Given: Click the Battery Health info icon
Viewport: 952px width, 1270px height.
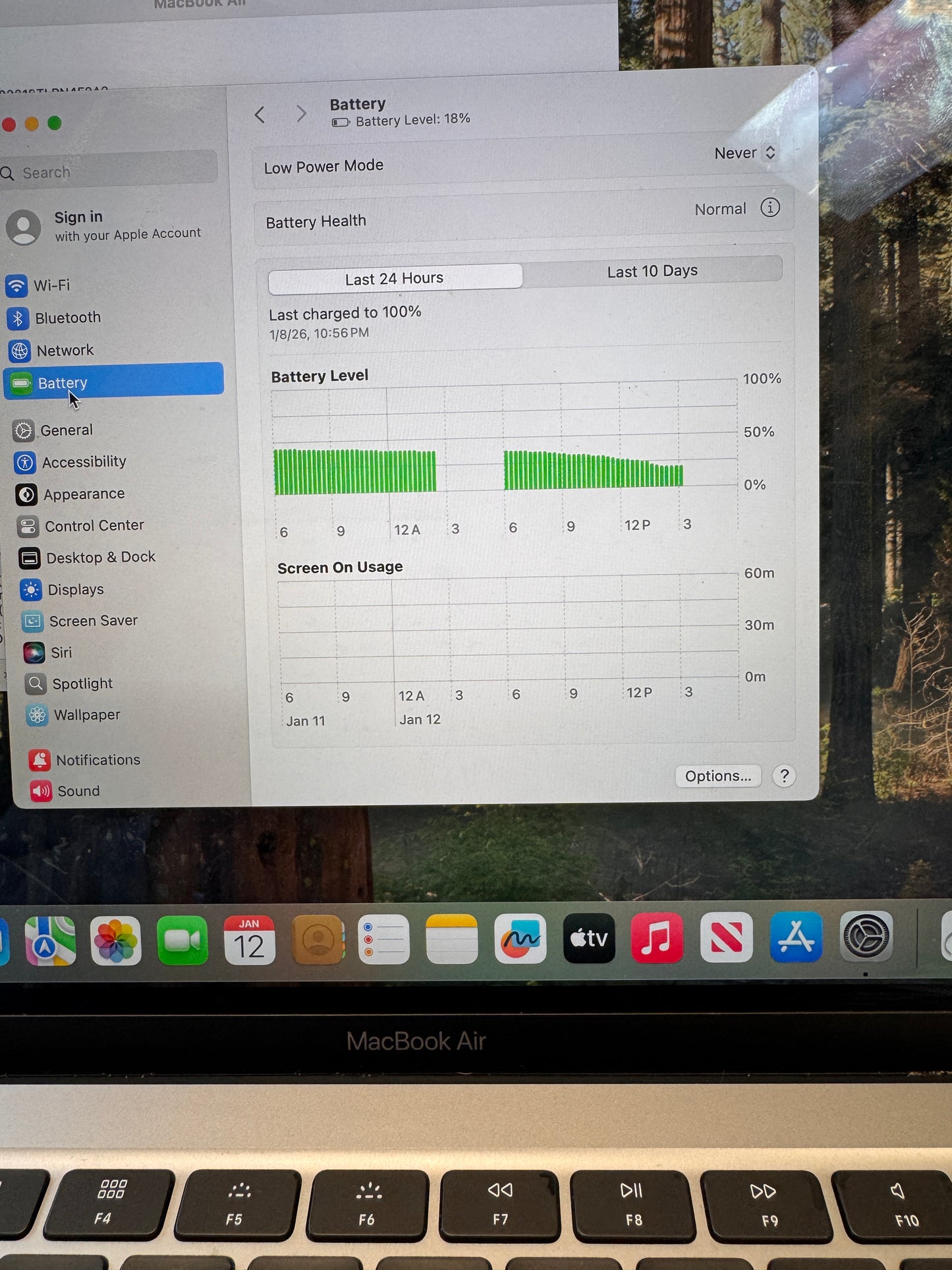Looking at the screenshot, I should (x=770, y=208).
